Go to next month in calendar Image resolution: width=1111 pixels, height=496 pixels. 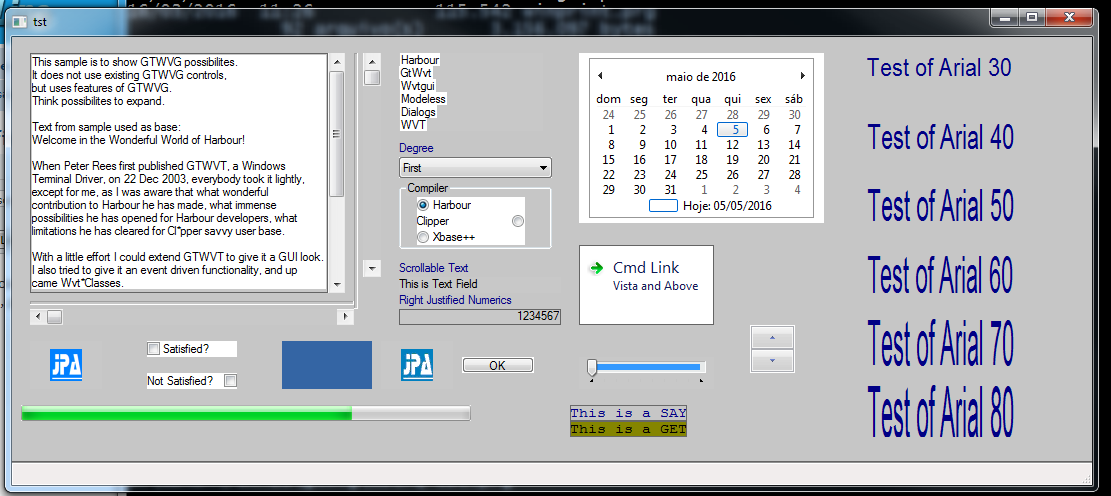(802, 76)
